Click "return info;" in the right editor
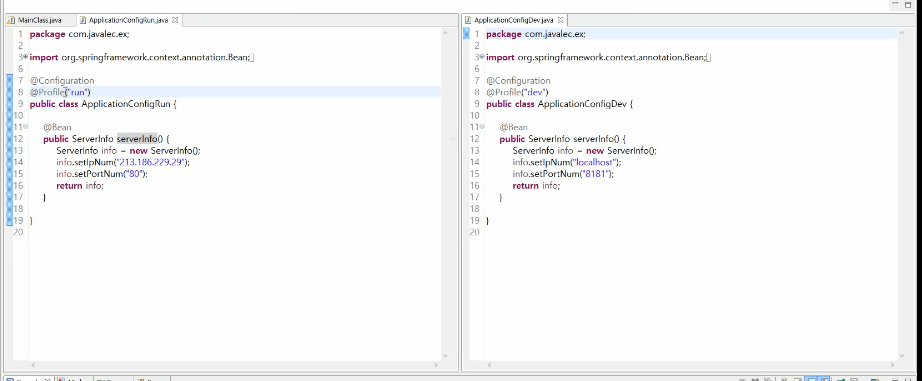 tap(536, 186)
